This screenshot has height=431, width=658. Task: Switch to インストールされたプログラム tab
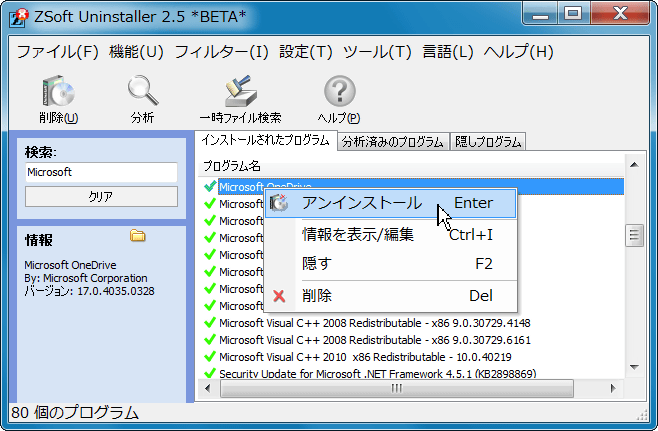pos(266,141)
